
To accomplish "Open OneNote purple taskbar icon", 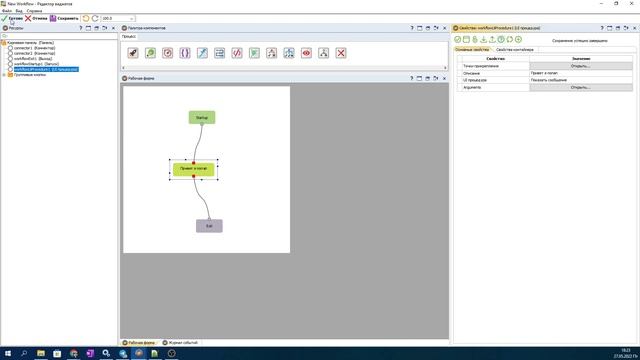I will pyautogui.click(x=90, y=353).
